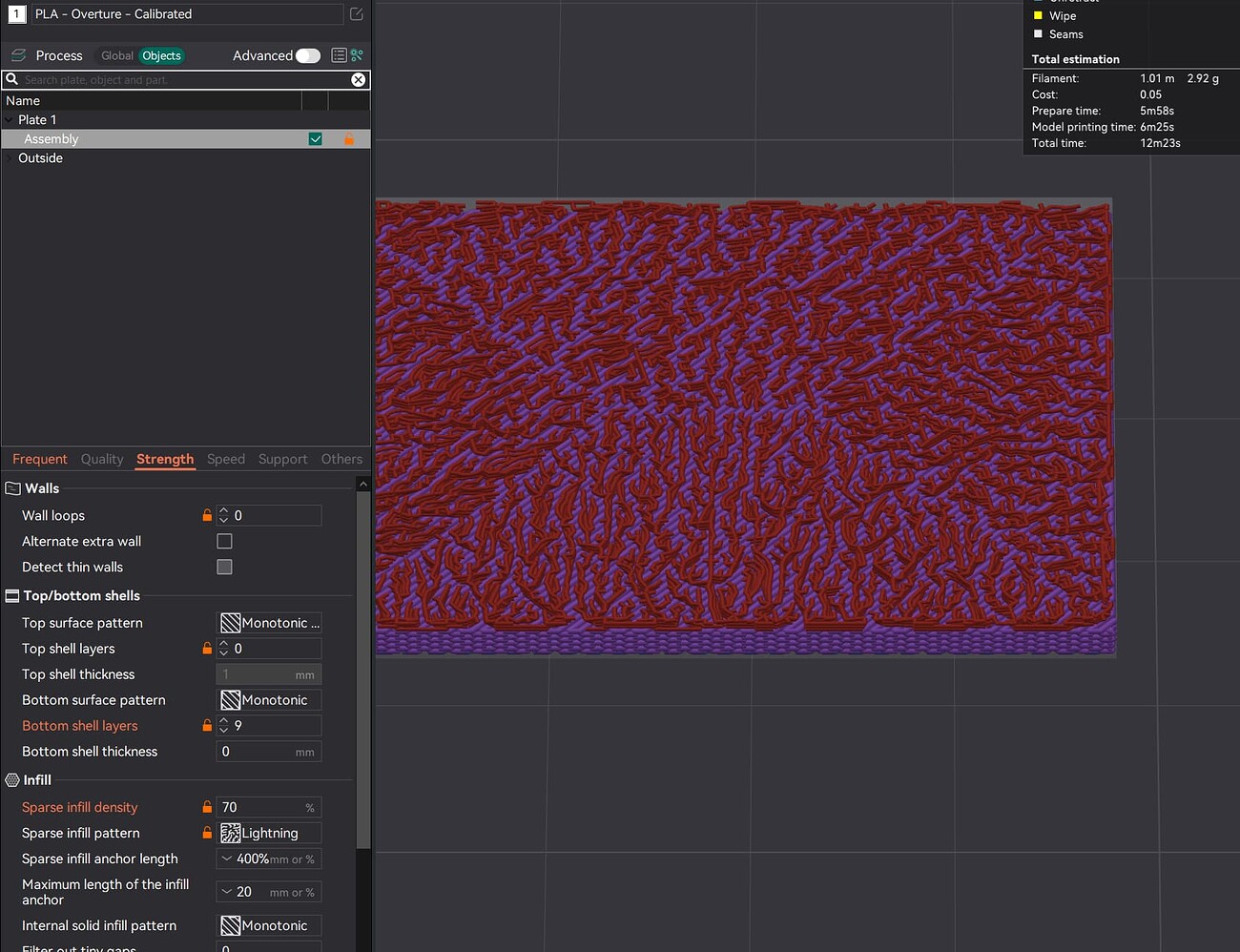Image resolution: width=1240 pixels, height=952 pixels.
Task: Click the sliced model preview in viewport
Action: [744, 427]
